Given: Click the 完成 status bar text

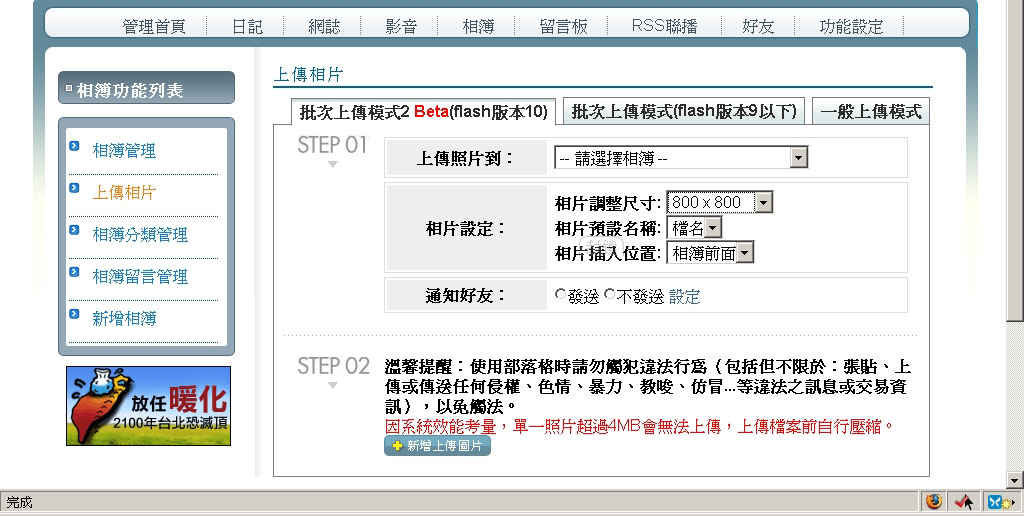Looking at the screenshot, I should 20,502.
